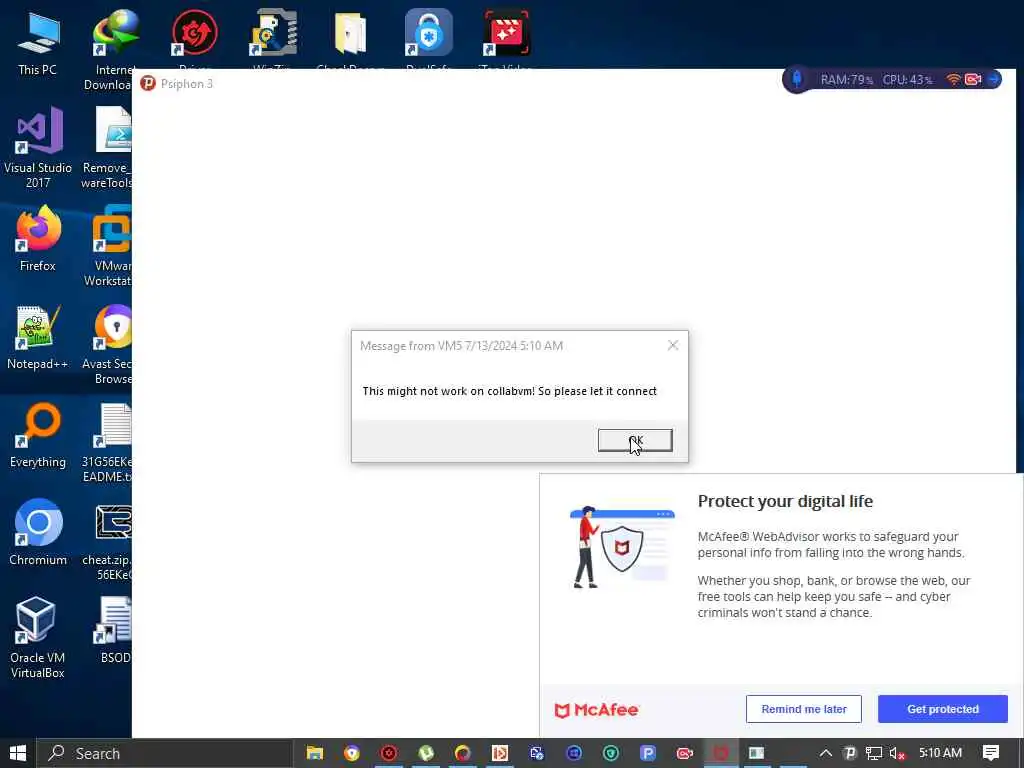The width and height of the screenshot is (1024, 768).
Task: Click the red recorder icon in monitor widget
Action: [973, 80]
